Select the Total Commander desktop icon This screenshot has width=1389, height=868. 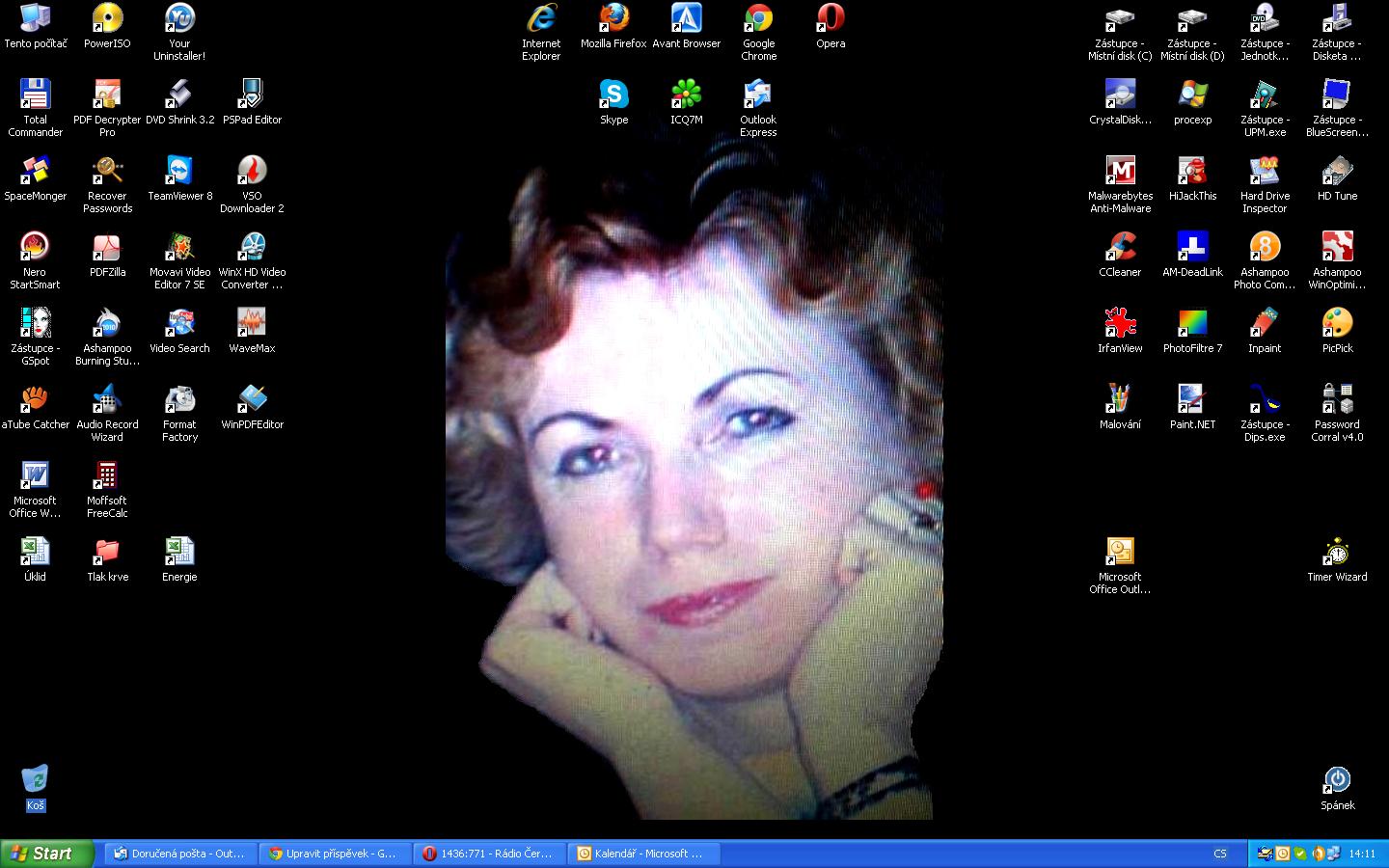click(x=35, y=95)
